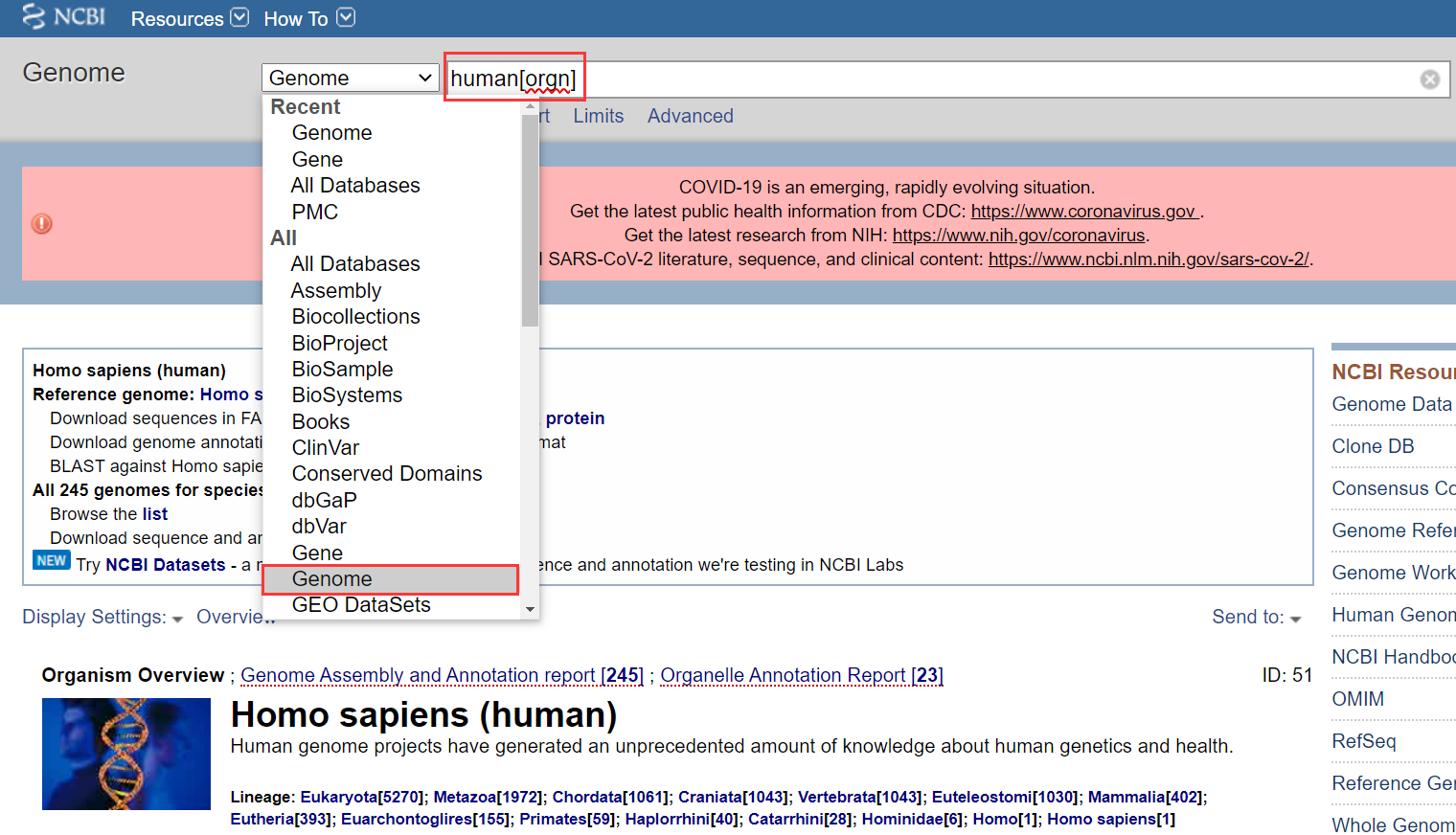Image resolution: width=1456 pixels, height=835 pixels.
Task: Expand the Send to dropdown
Action: click(1256, 618)
